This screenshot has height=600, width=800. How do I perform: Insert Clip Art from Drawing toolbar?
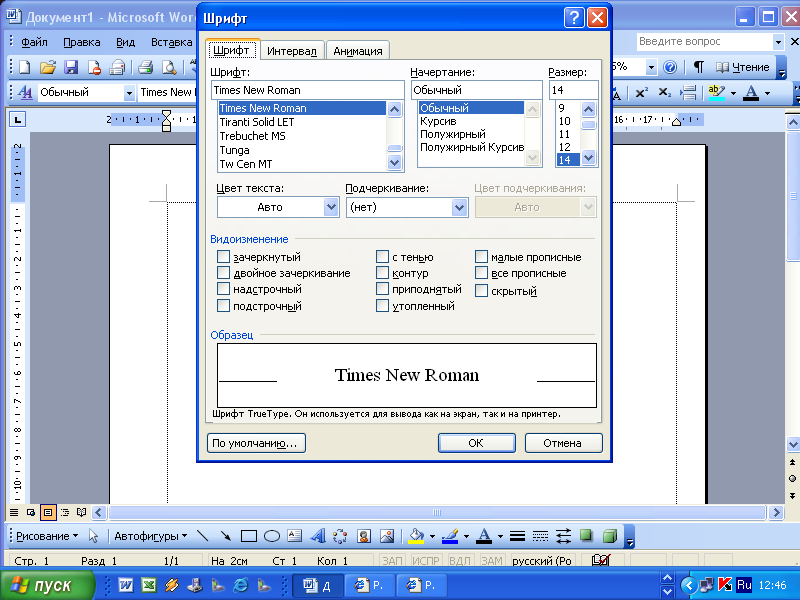point(364,536)
